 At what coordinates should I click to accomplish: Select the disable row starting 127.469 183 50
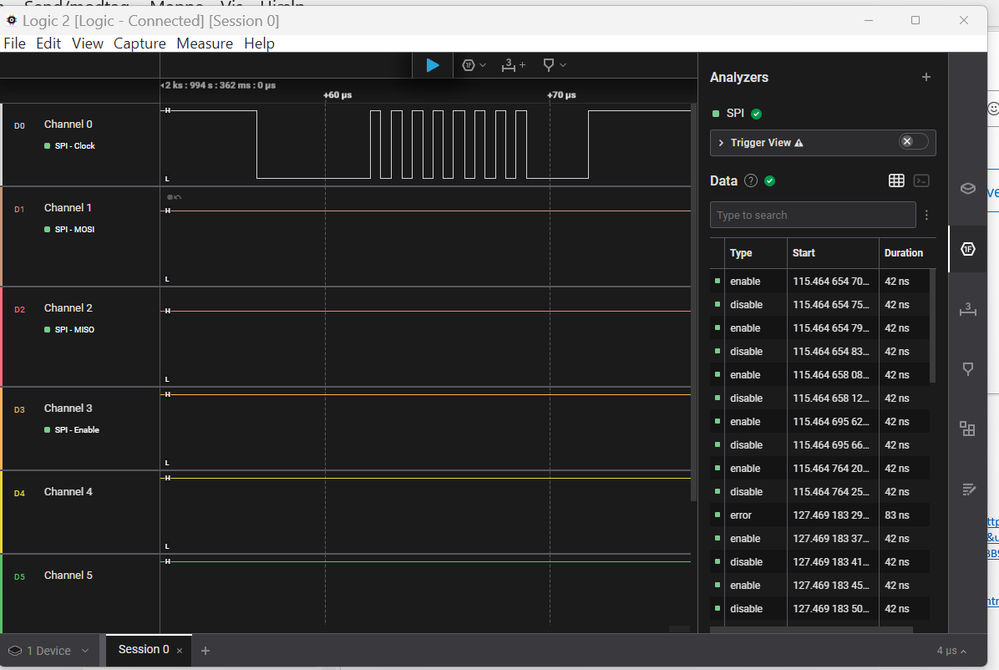pos(820,609)
